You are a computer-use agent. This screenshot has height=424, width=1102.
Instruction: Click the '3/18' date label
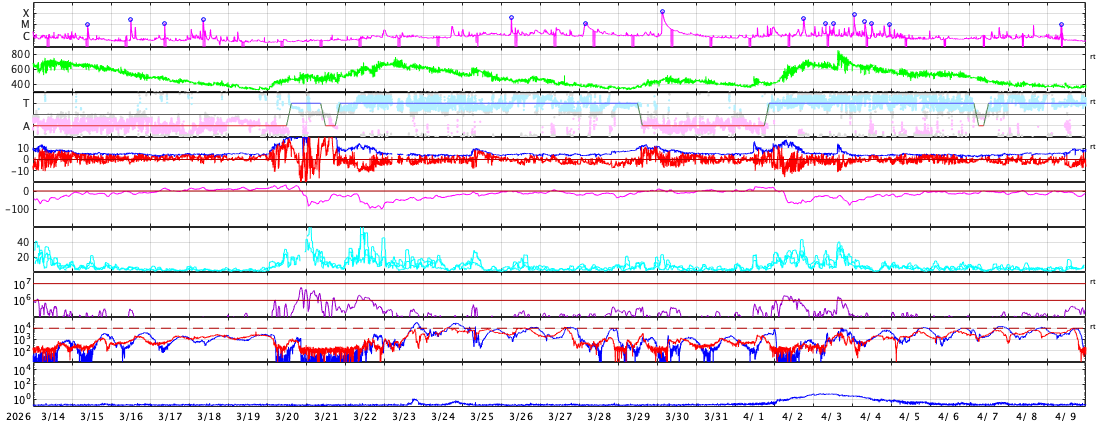209,416
